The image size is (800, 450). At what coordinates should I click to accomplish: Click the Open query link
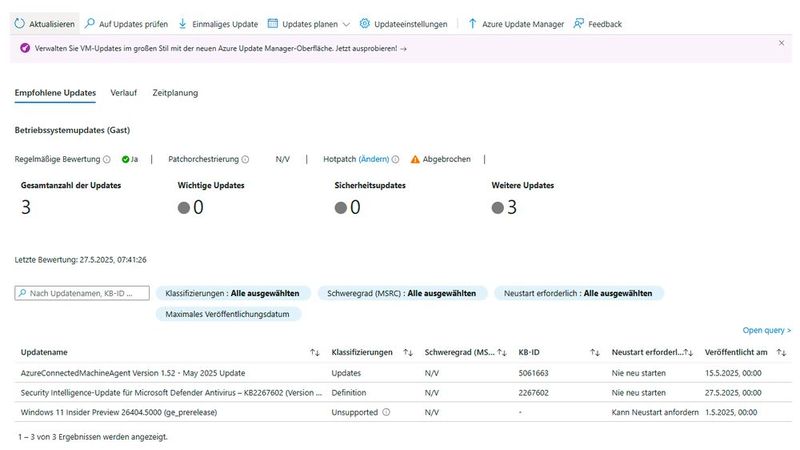pos(766,330)
